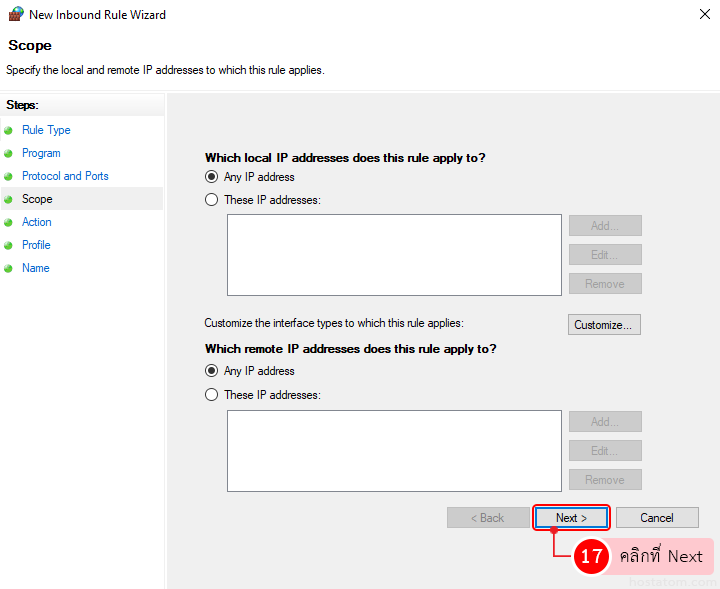This screenshot has width=720, height=589.
Task: Click the green bullet beside Profile
Action: (9, 245)
